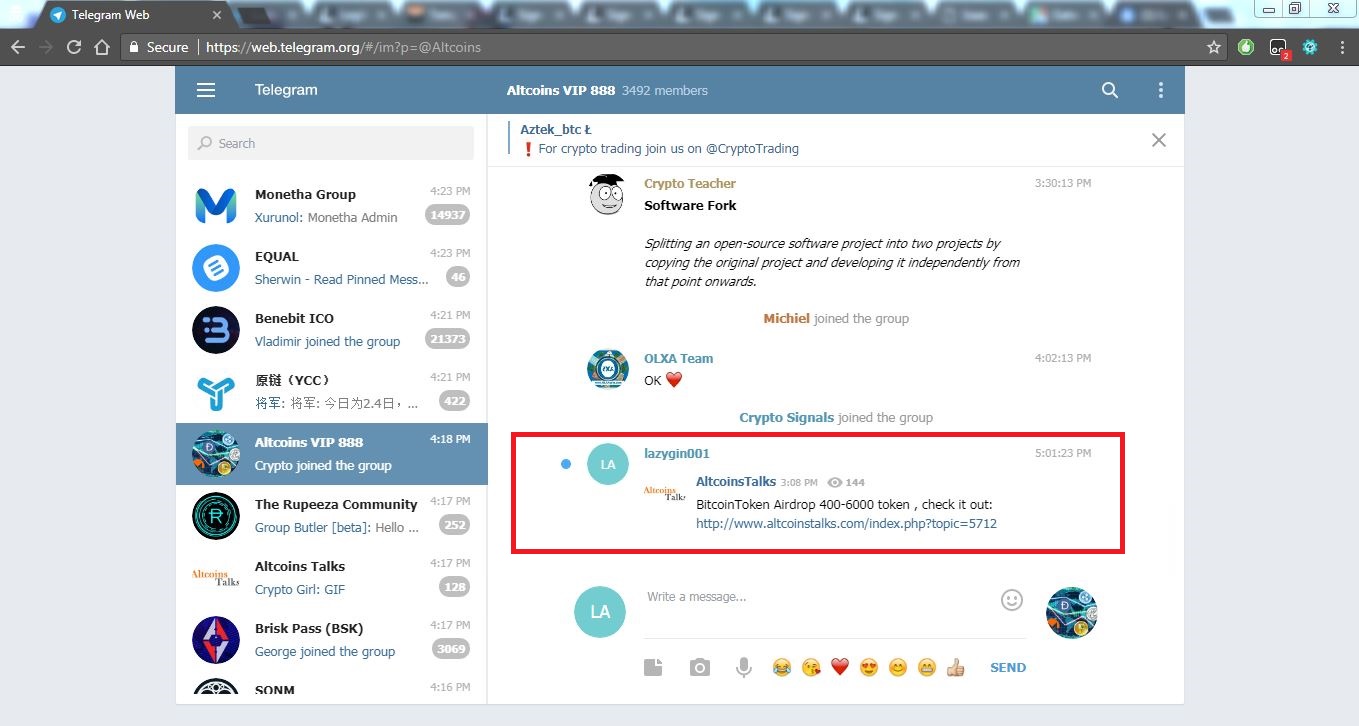Click the group avatar beside message box
Image resolution: width=1359 pixels, height=726 pixels.
click(x=1071, y=613)
